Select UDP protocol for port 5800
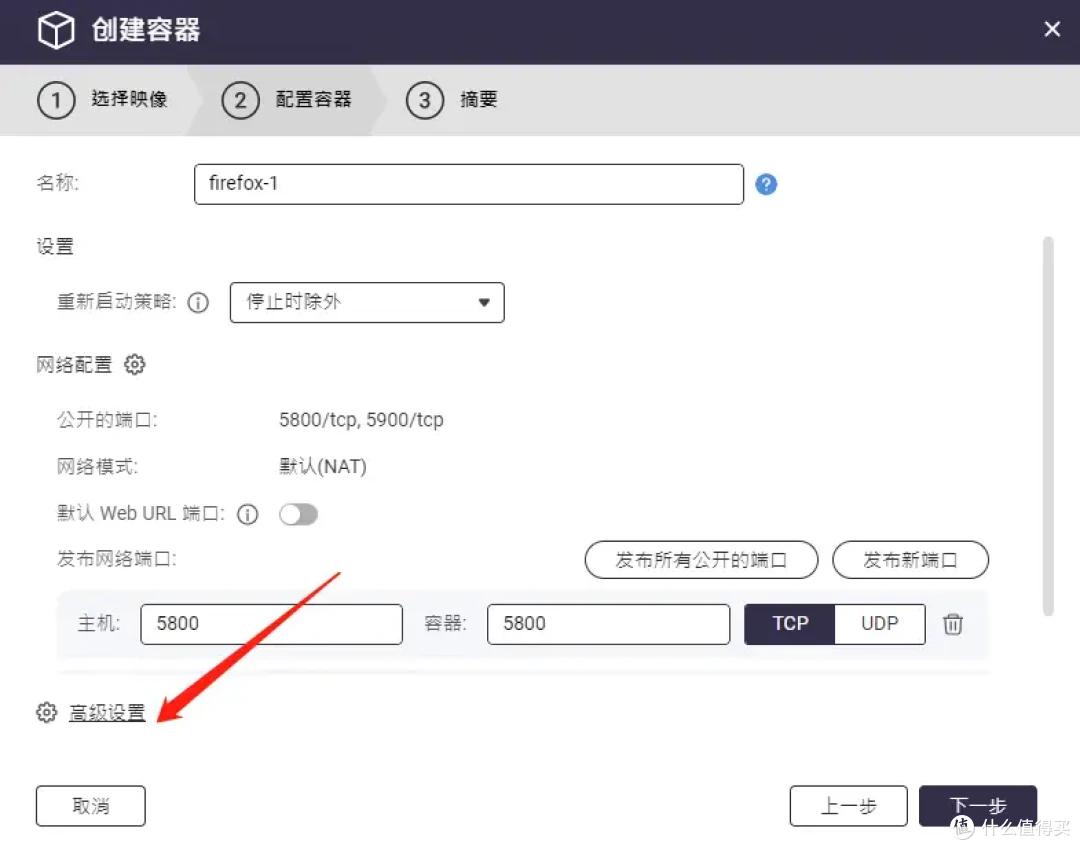Screen dimensions: 1080x850 click(x=880, y=624)
